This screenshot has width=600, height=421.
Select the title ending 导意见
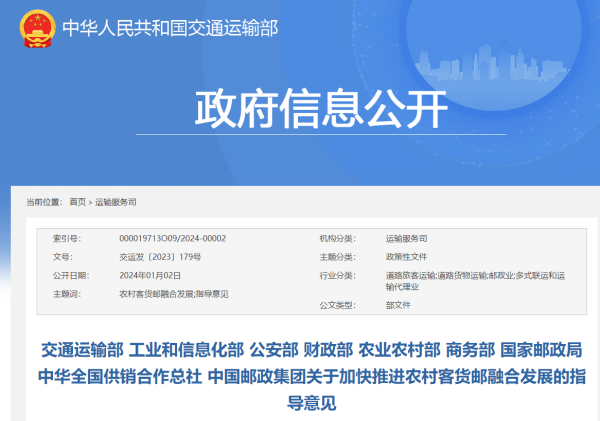pos(311,403)
